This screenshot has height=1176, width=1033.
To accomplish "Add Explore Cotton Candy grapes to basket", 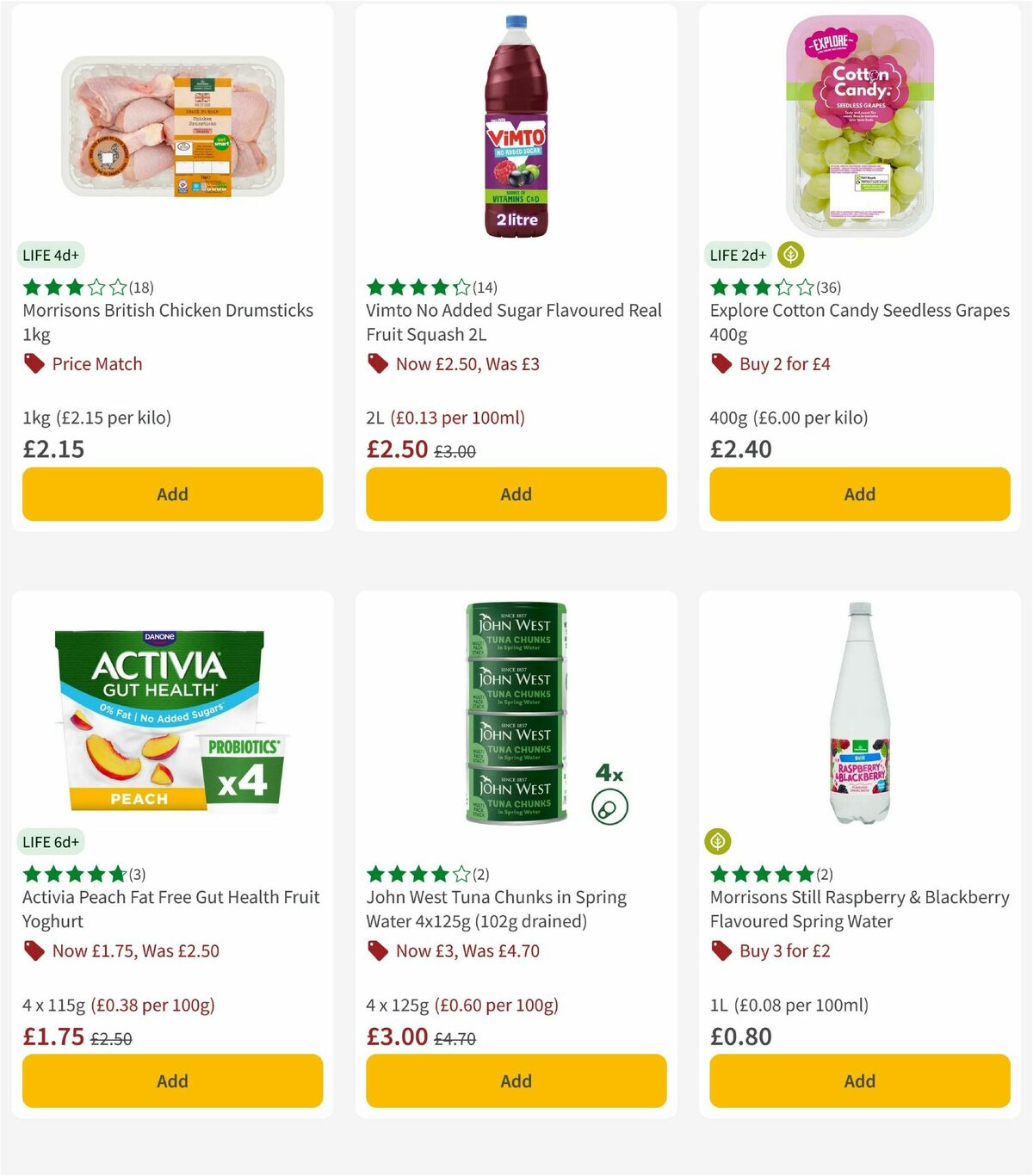I will pyautogui.click(x=858, y=494).
